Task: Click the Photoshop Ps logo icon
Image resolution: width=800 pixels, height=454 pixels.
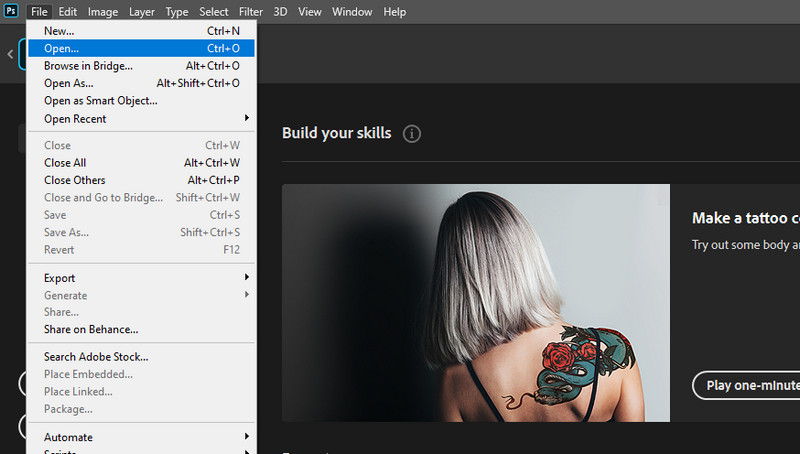Action: tap(12, 12)
